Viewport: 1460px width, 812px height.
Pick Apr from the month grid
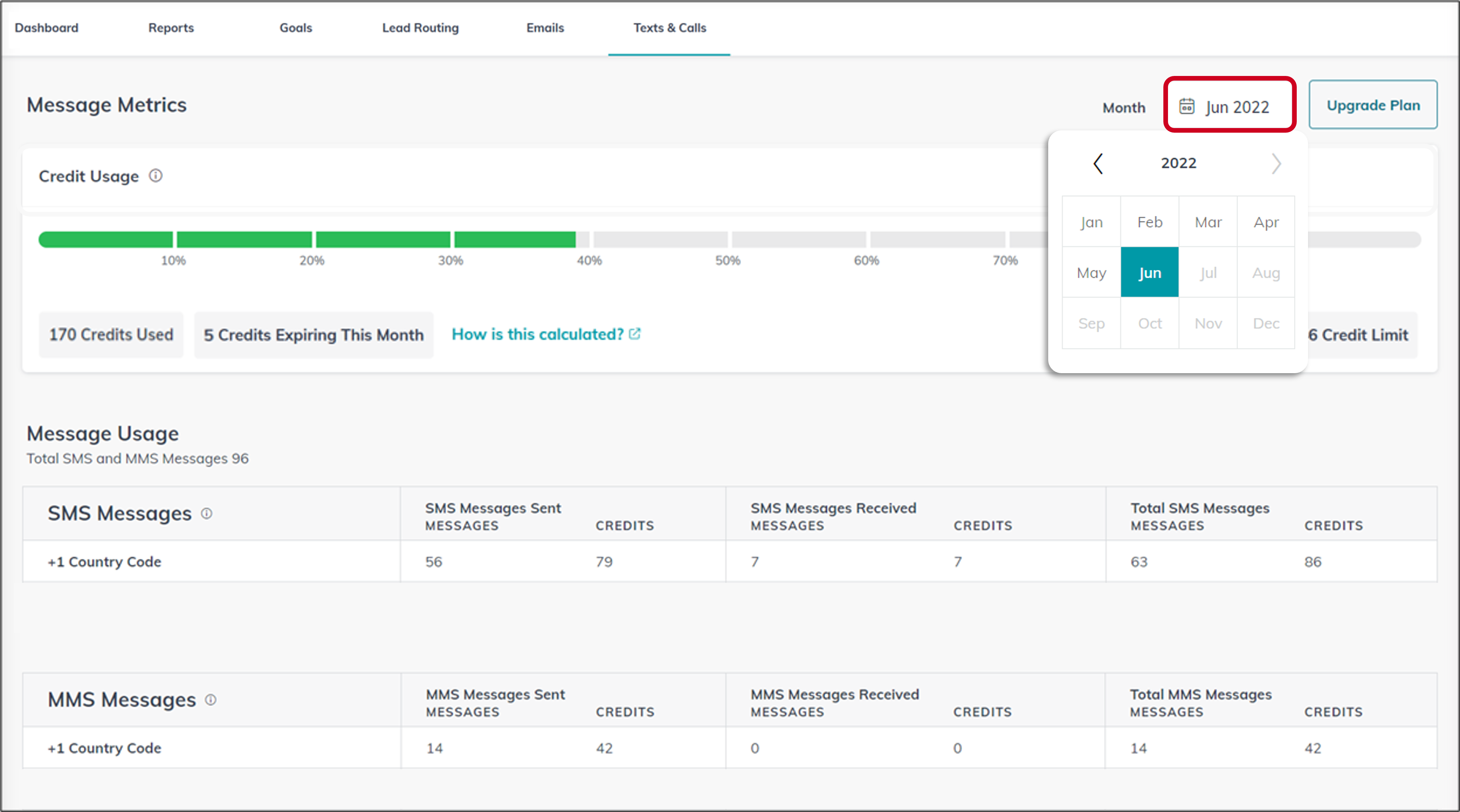click(1266, 222)
